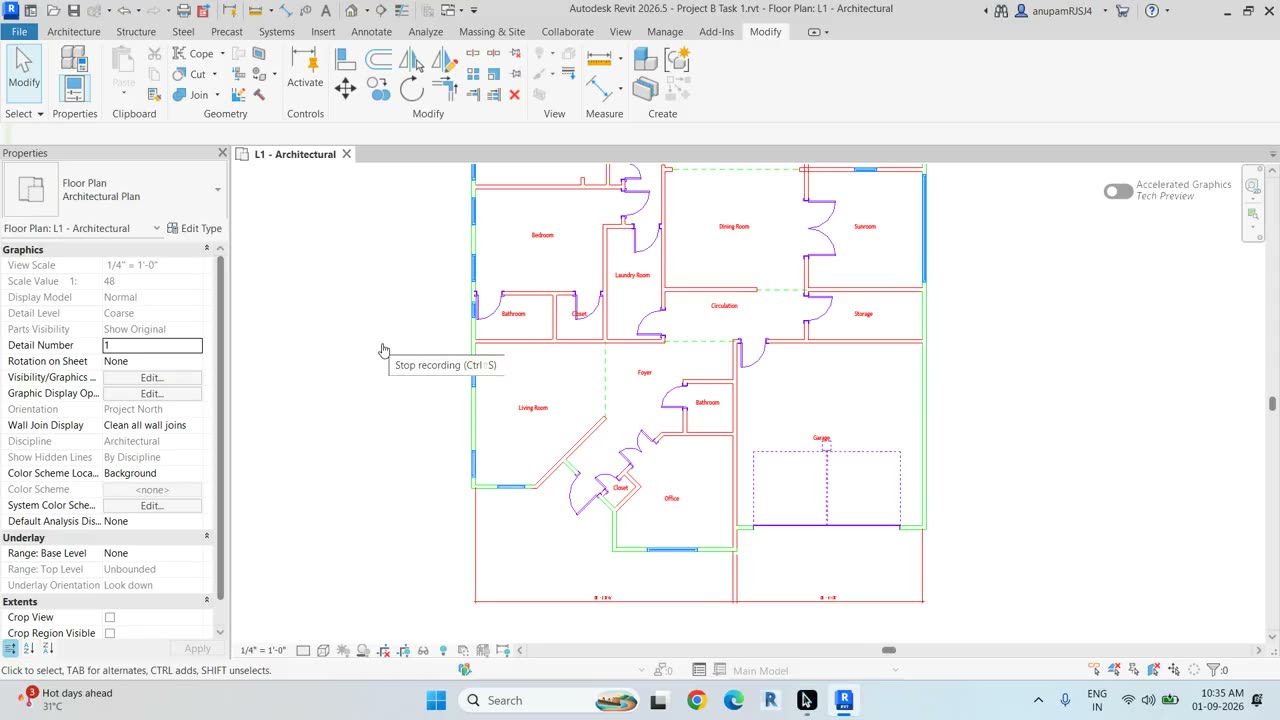The image size is (1280, 720).
Task: Toggle Temporary Hide/Isolate glasses icon
Action: [423, 650]
